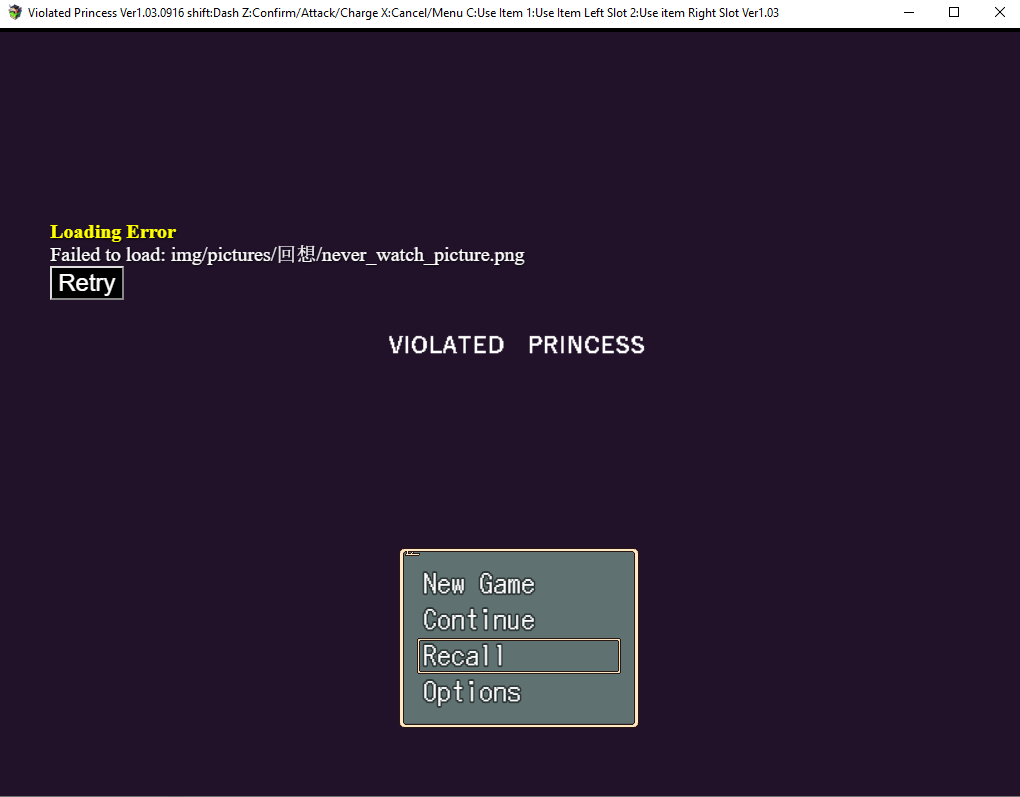Open Options in the title menu
Viewport: 1020px width, 797px height.
point(518,692)
